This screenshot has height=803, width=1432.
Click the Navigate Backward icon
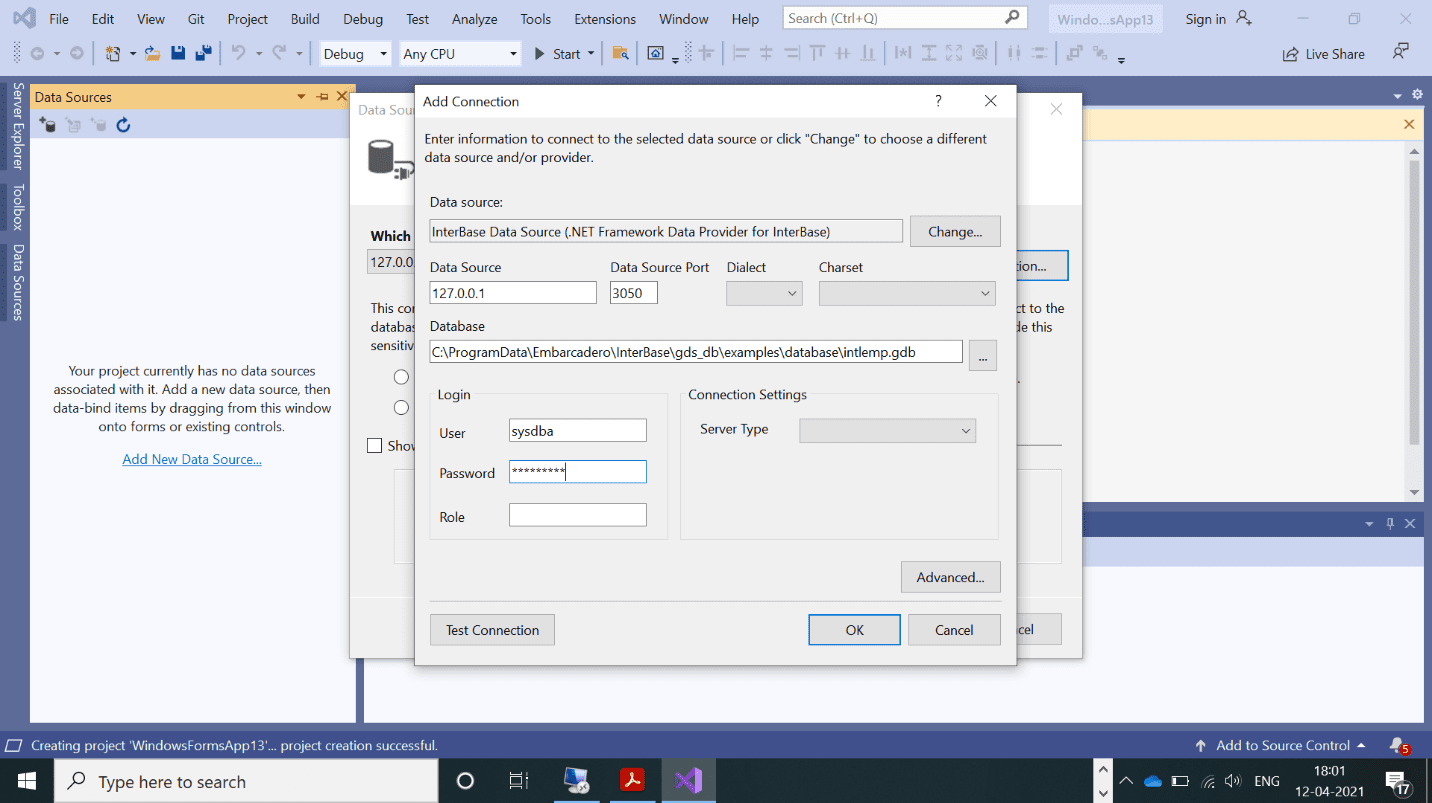(x=37, y=54)
